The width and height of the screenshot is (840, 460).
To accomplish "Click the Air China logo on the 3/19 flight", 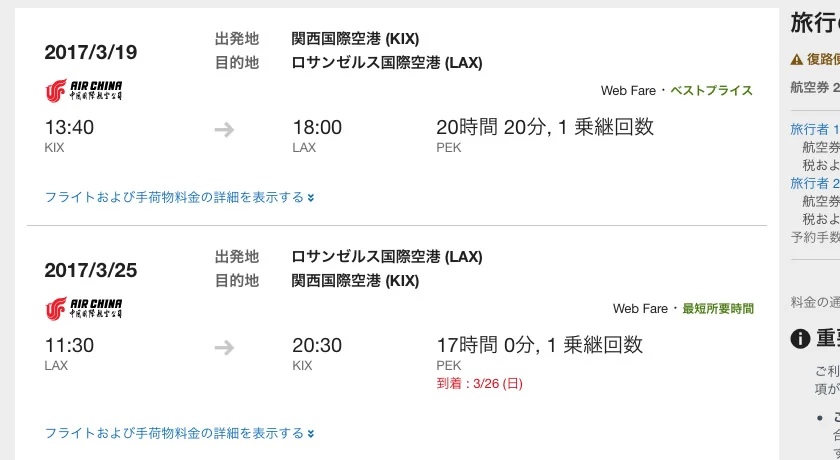I will pyautogui.click(x=84, y=91).
